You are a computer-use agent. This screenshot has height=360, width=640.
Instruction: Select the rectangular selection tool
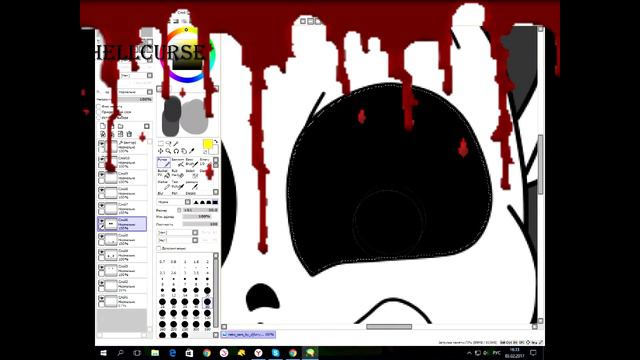tap(160, 143)
